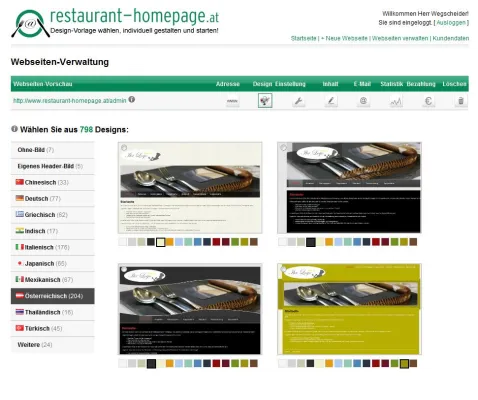Select Eigenes Header-Bild category
Viewport: 478px width, 400px height.
pyautogui.click(x=53, y=166)
